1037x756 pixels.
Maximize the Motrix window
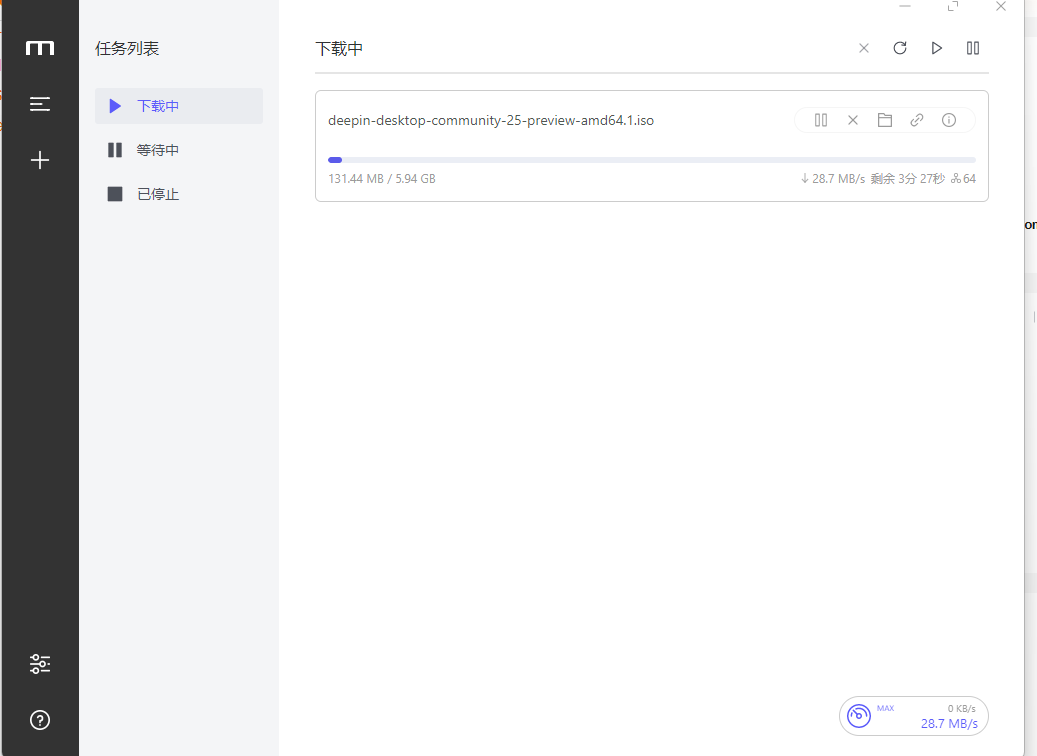(953, 7)
